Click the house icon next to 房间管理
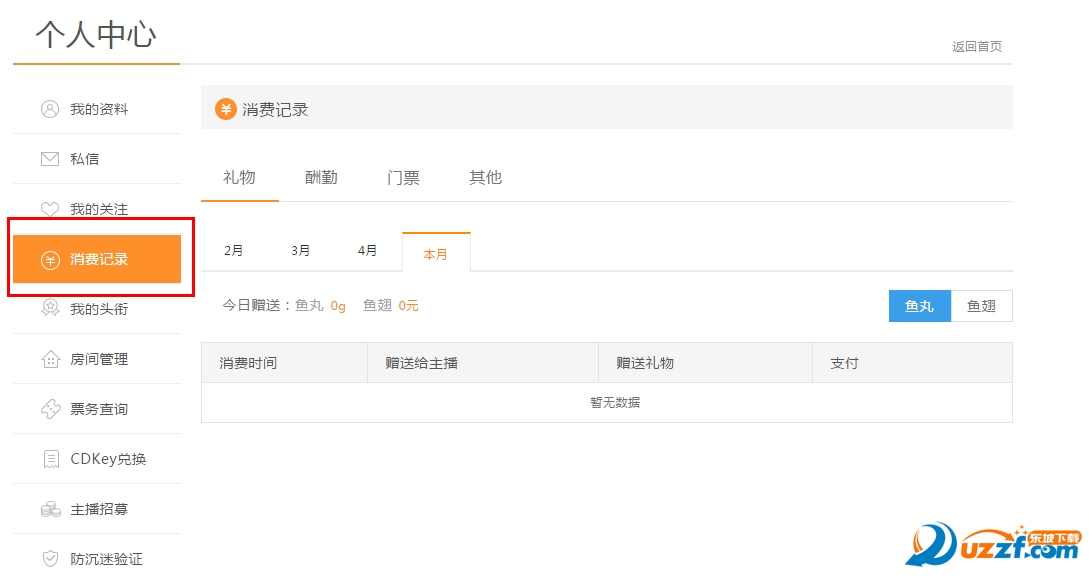Screen dimensions: 1089x583 (x=50, y=359)
